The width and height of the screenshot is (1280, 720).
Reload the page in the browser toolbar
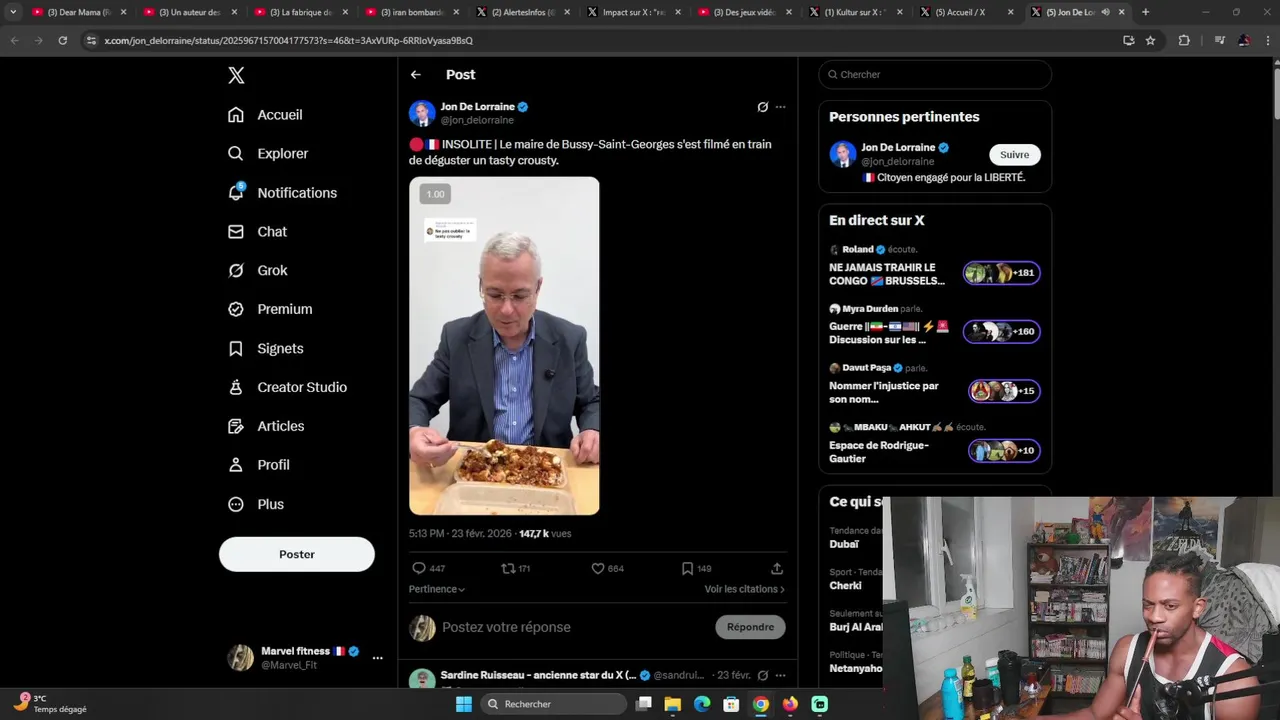pyautogui.click(x=62, y=41)
